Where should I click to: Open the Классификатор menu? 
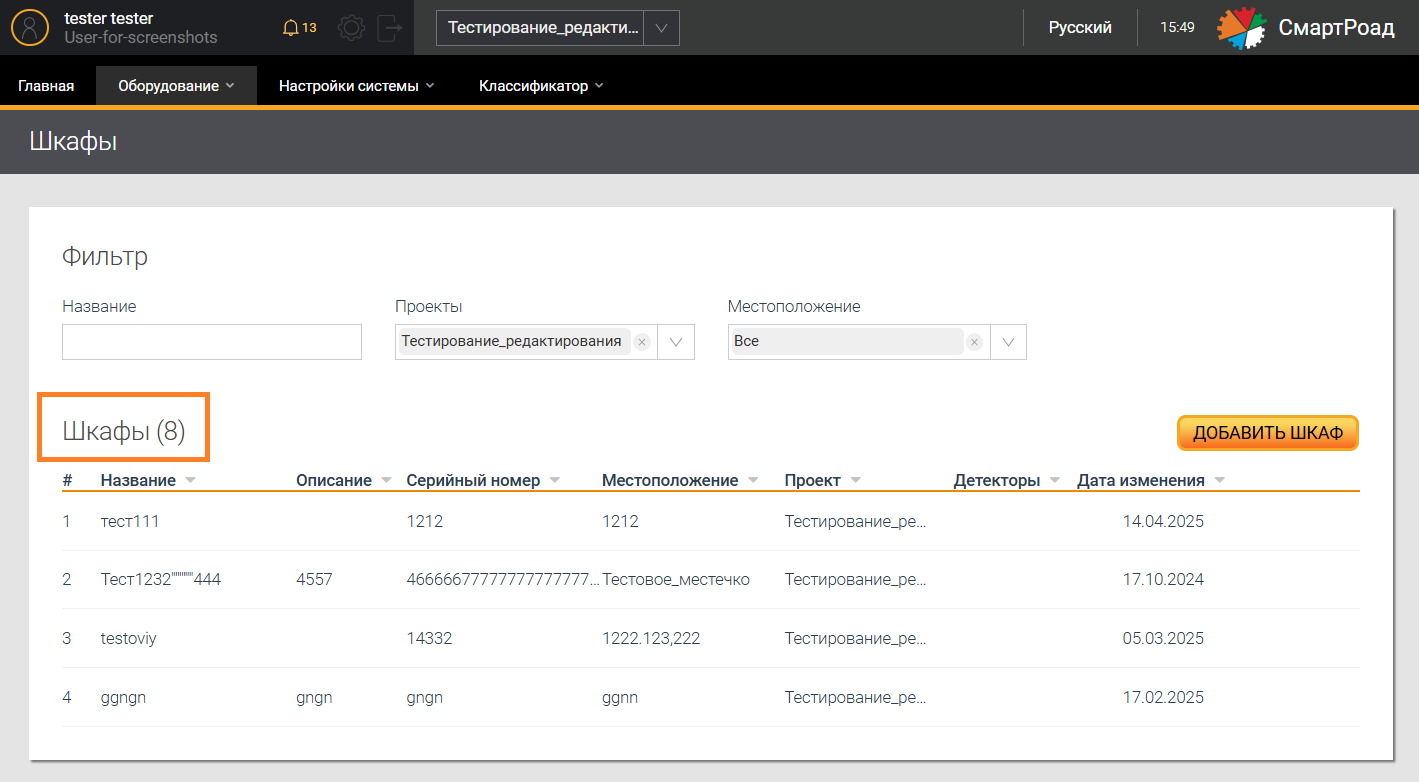541,86
